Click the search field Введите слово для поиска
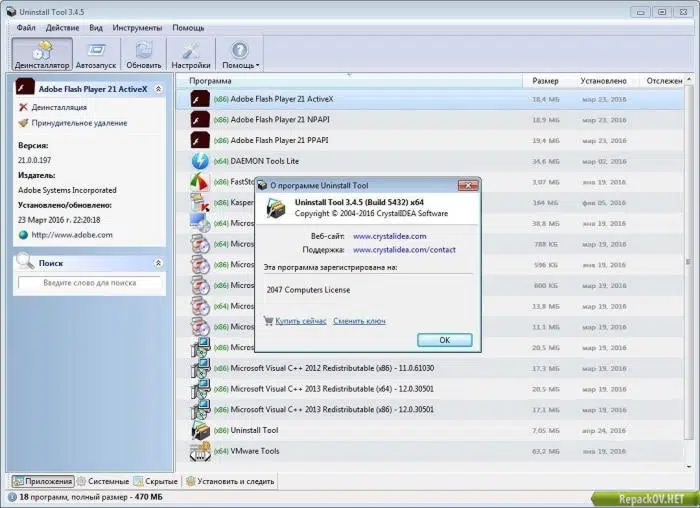700x508 pixels. [x=89, y=283]
